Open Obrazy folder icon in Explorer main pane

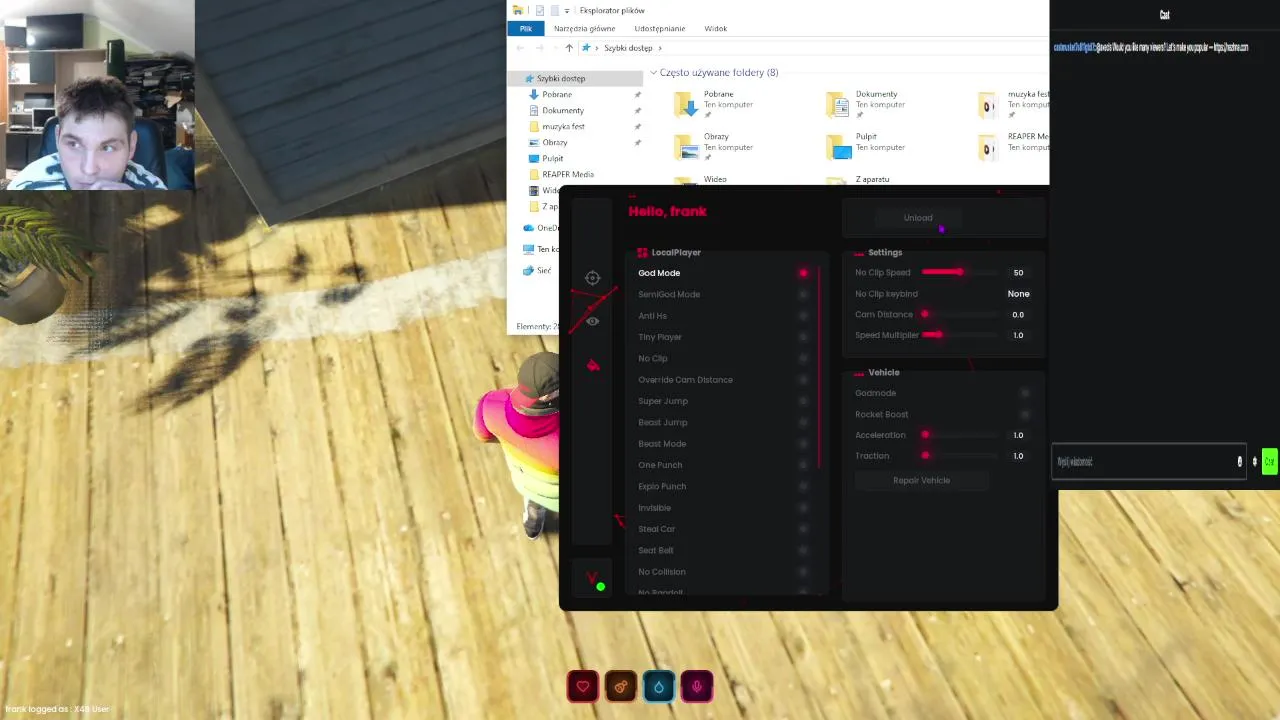686,147
